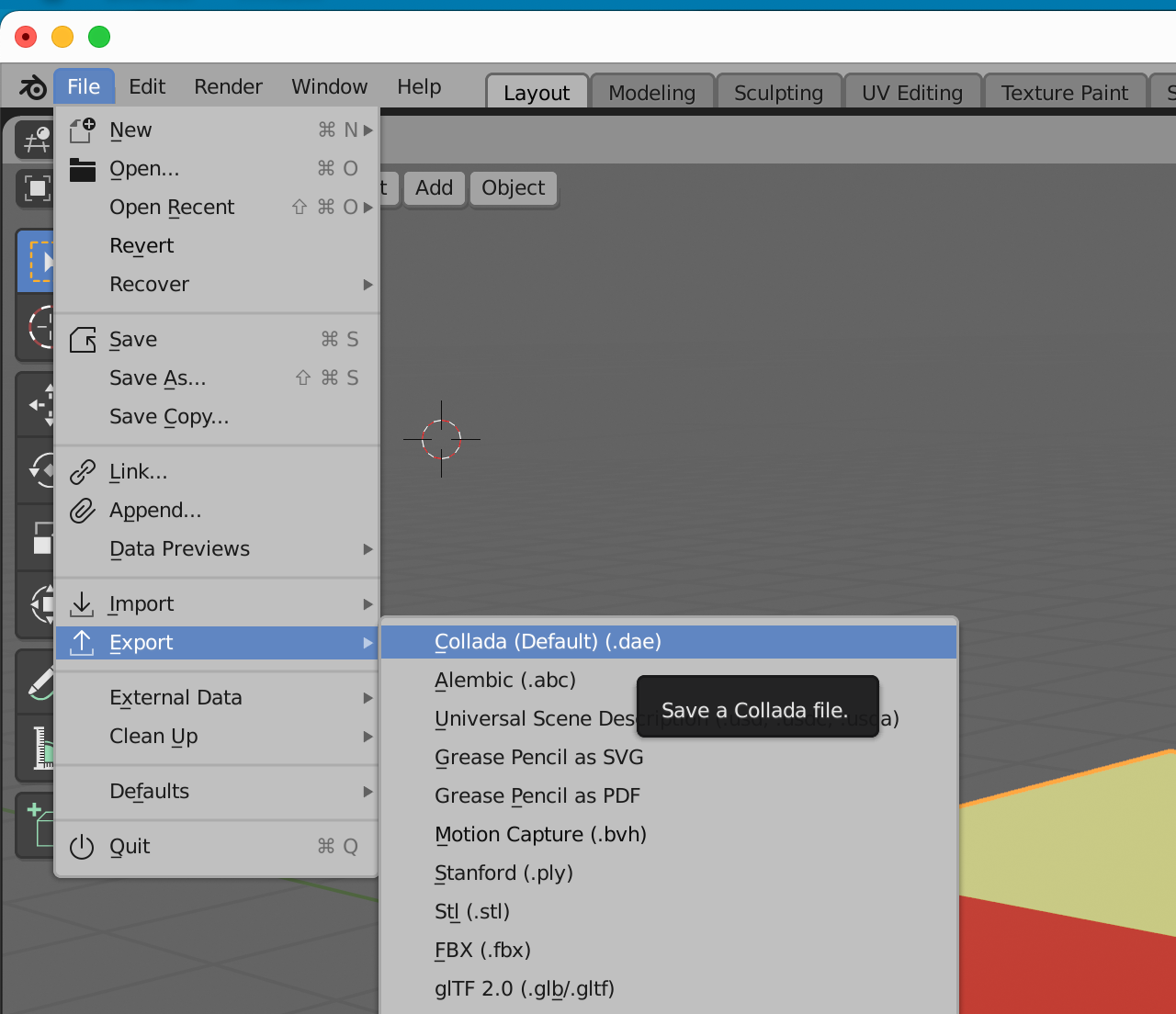Image resolution: width=1176 pixels, height=1014 pixels.
Task: Select the 3D Cursor tool in the toolbar
Action: [x=37, y=326]
